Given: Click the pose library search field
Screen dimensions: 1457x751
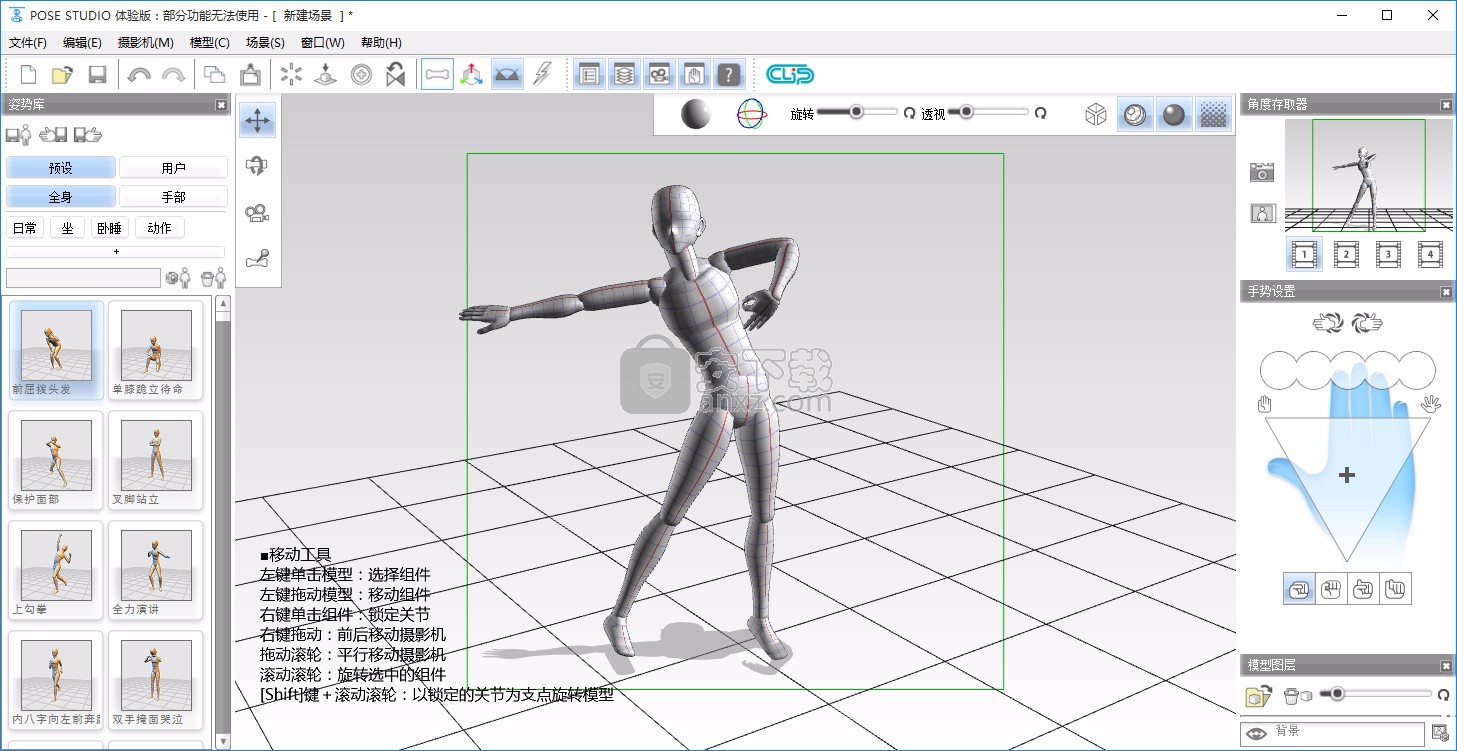Looking at the screenshot, I should pyautogui.click(x=83, y=278).
